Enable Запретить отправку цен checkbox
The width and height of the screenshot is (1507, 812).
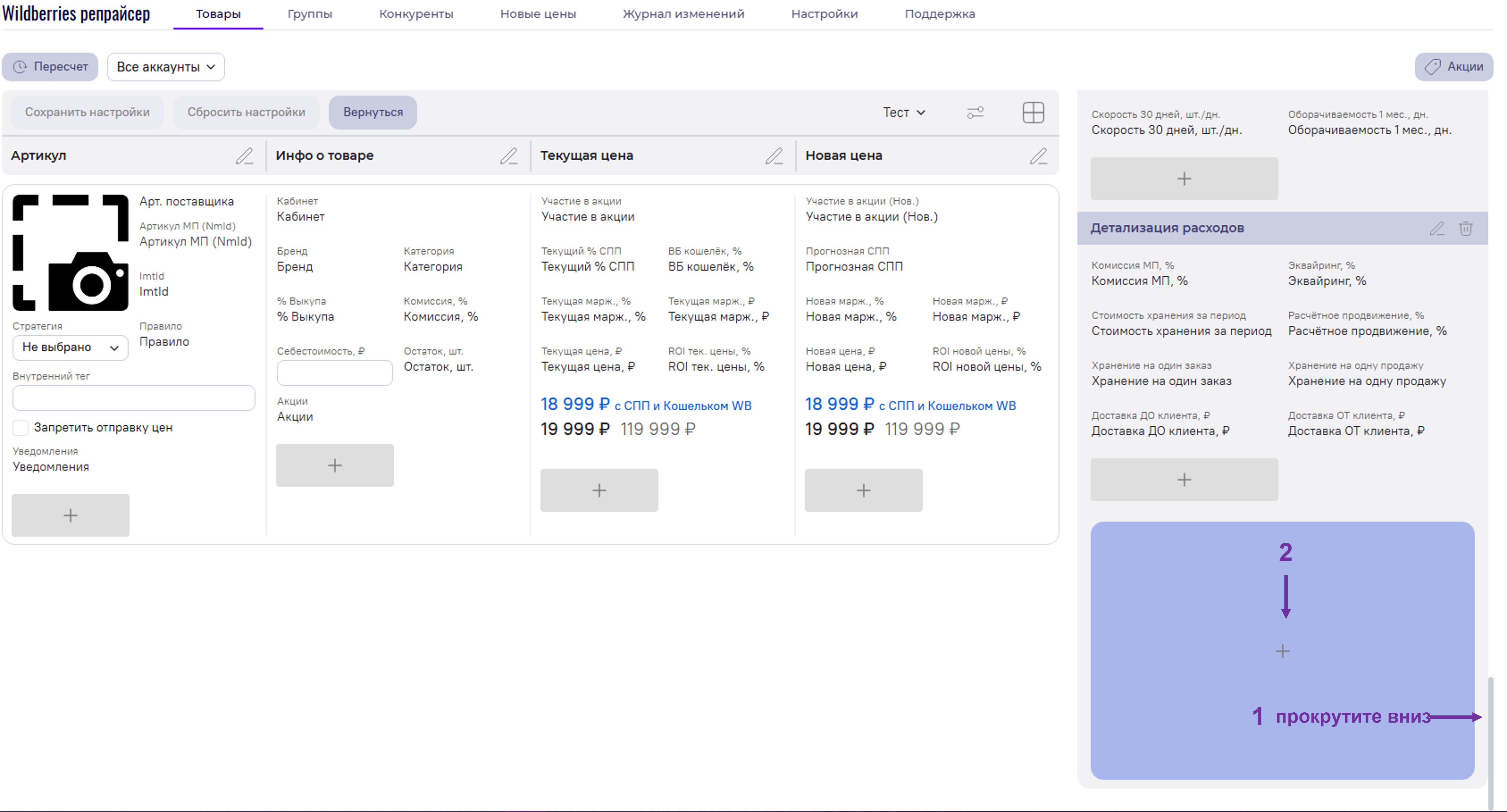[x=21, y=428]
